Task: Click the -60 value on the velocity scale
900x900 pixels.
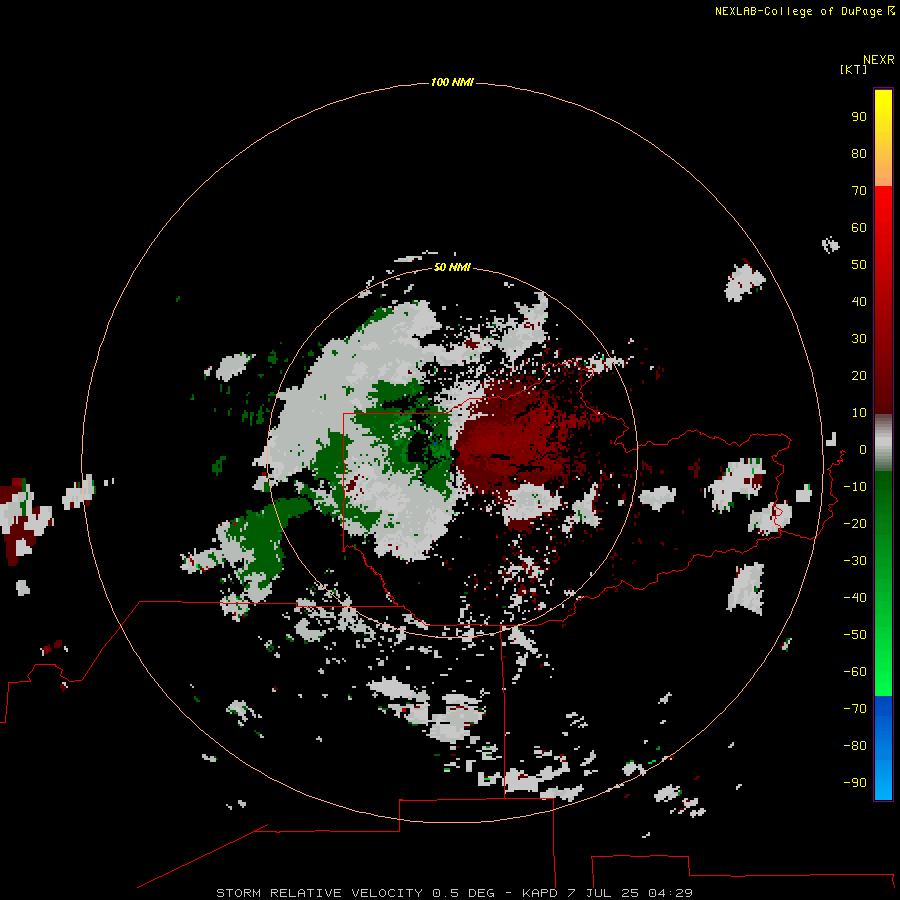Action: 855,672
